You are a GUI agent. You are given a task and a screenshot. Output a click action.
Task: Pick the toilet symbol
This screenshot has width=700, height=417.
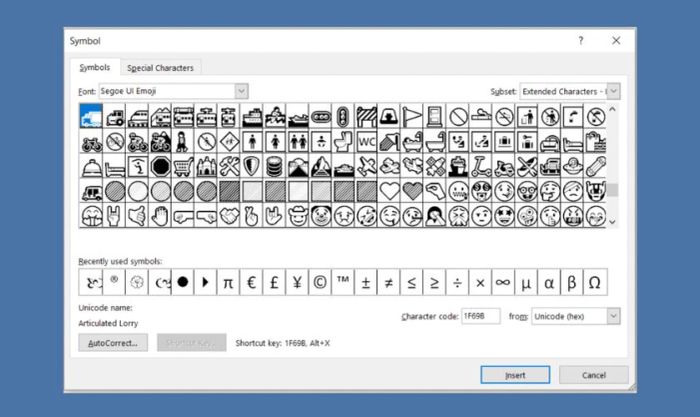click(x=343, y=141)
